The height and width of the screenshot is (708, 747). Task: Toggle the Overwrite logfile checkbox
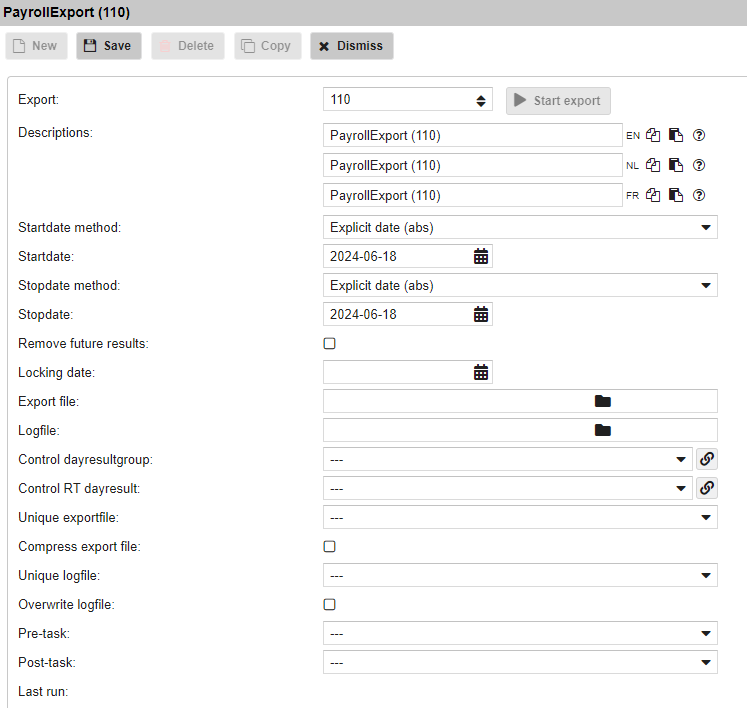[330, 605]
